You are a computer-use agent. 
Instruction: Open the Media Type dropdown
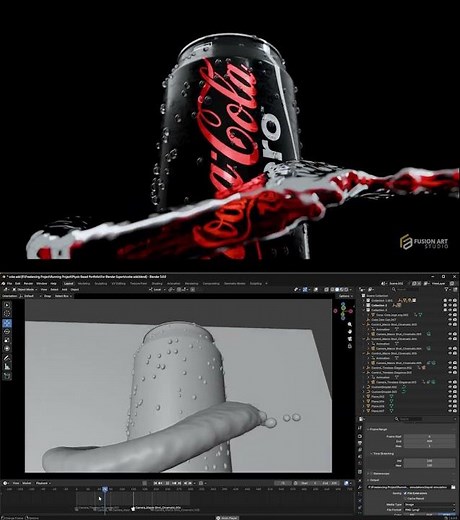click(x=429, y=505)
